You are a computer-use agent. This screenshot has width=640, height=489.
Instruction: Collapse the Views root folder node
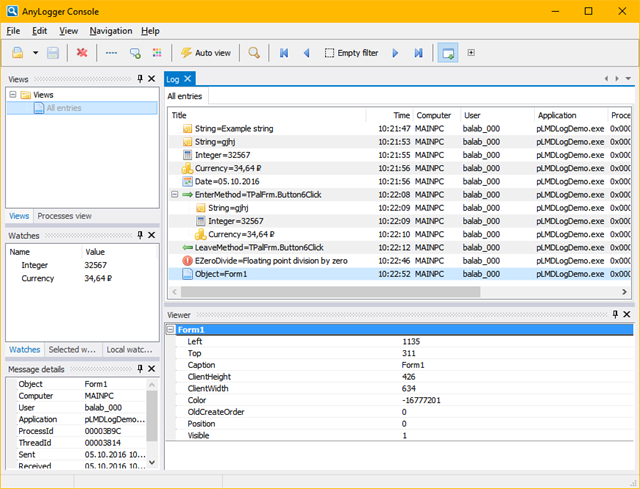(x=13, y=95)
